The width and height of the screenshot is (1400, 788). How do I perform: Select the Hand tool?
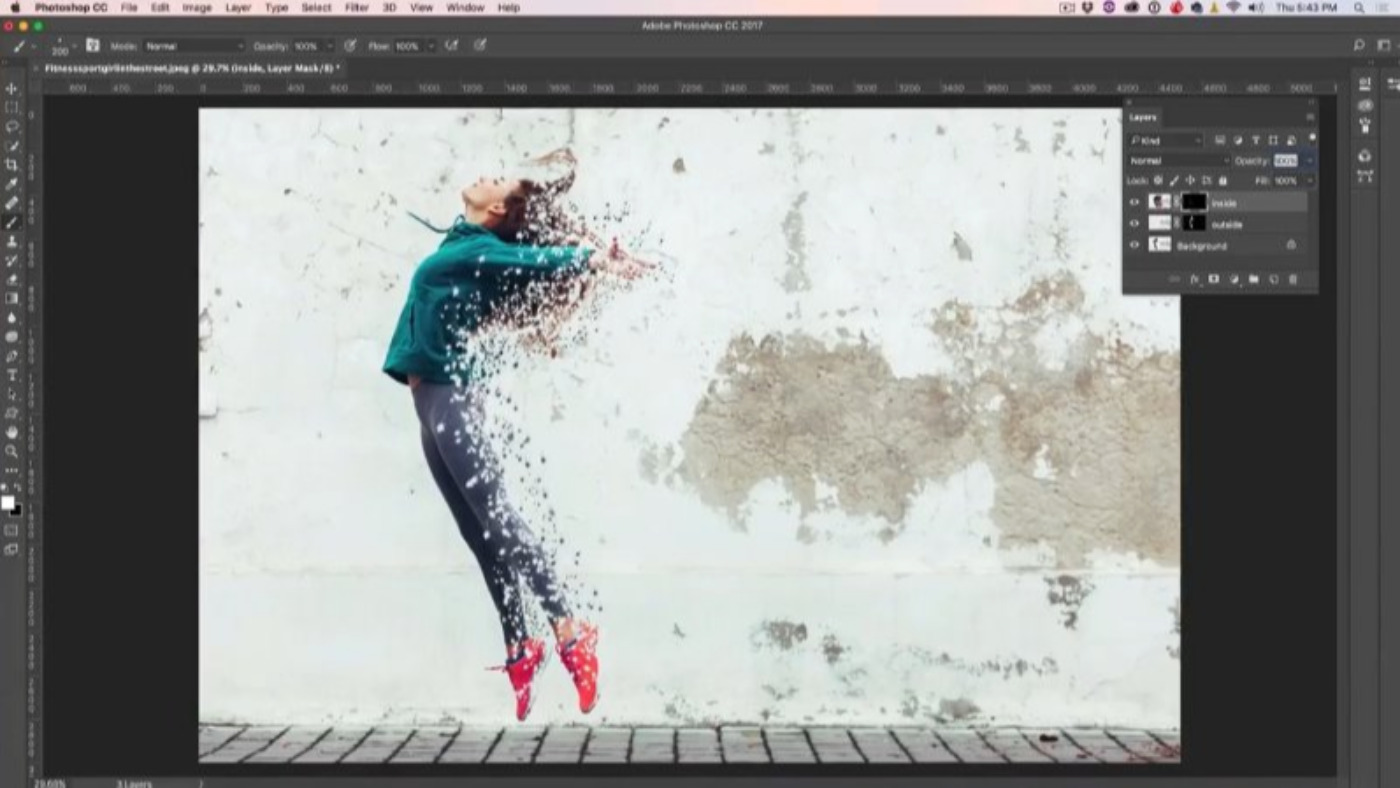point(12,432)
